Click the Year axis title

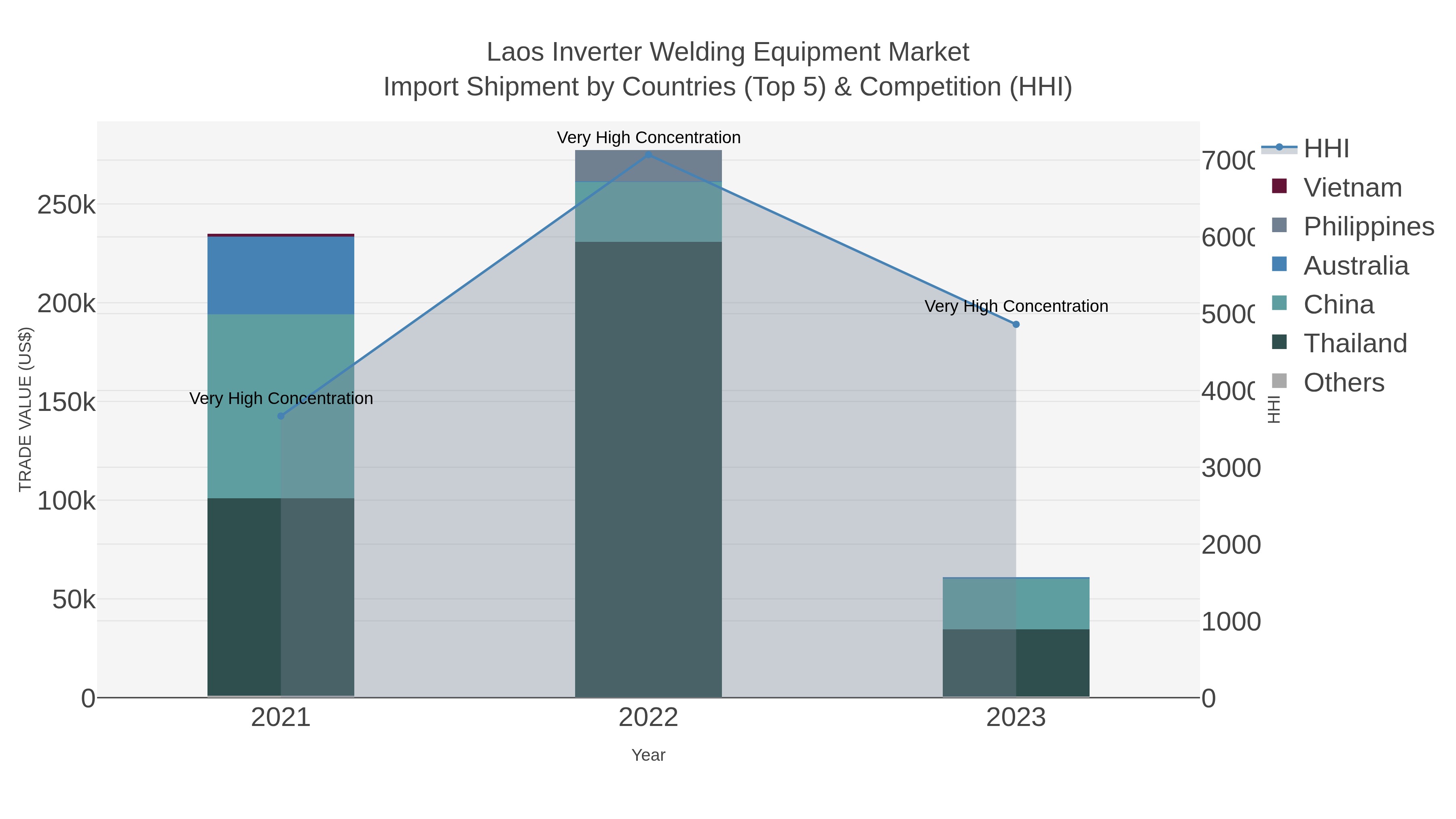648,755
